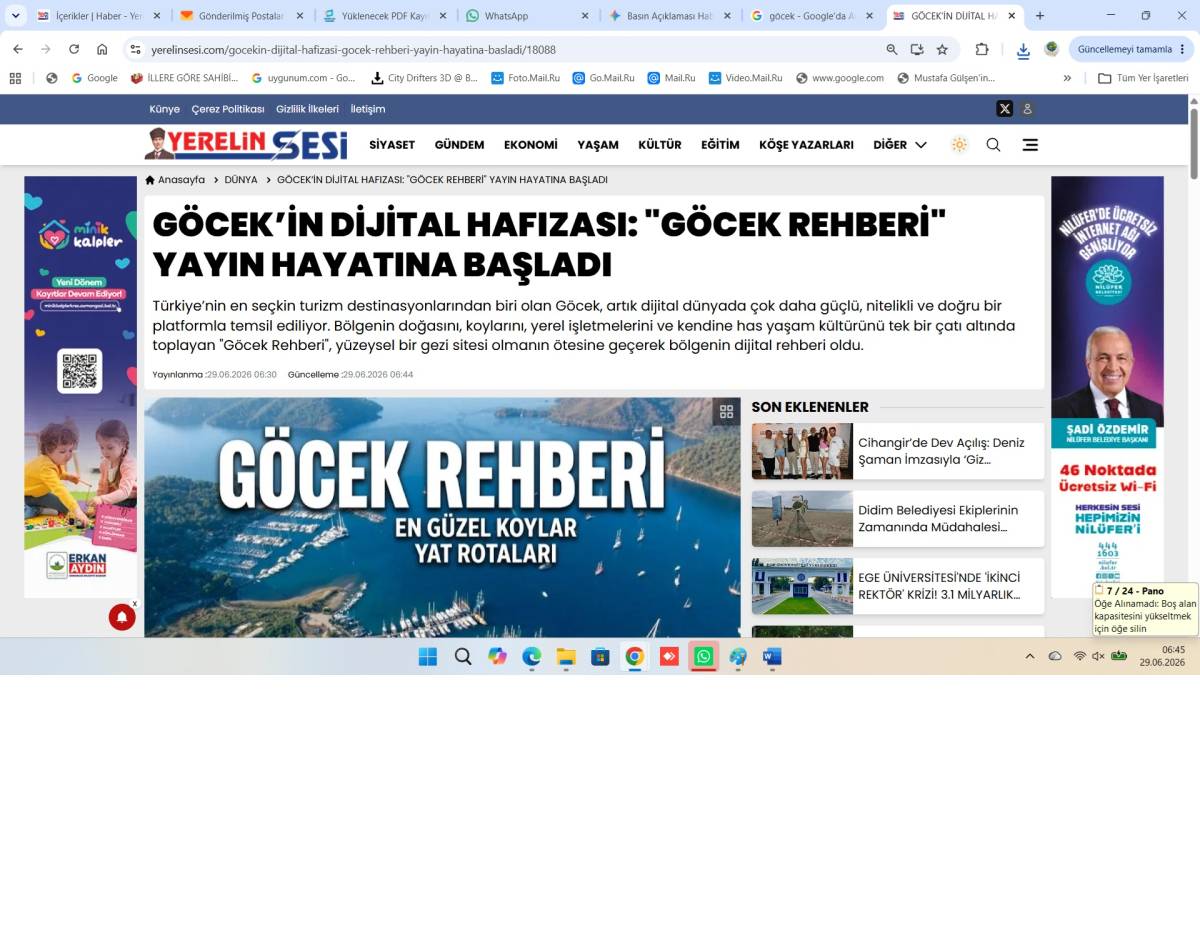Open the Gizlilik İlkeleri link
Viewport: 1200px width, 940px height.
point(307,109)
